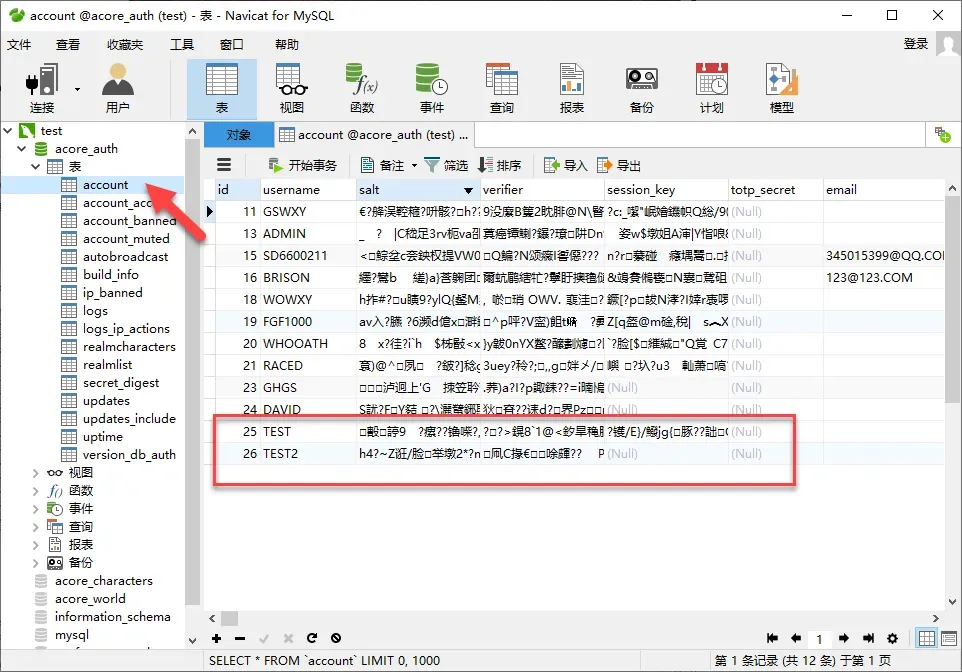Screen dimensions: 962x672
Task: Click the 导出 (Export) button
Action: (619, 166)
